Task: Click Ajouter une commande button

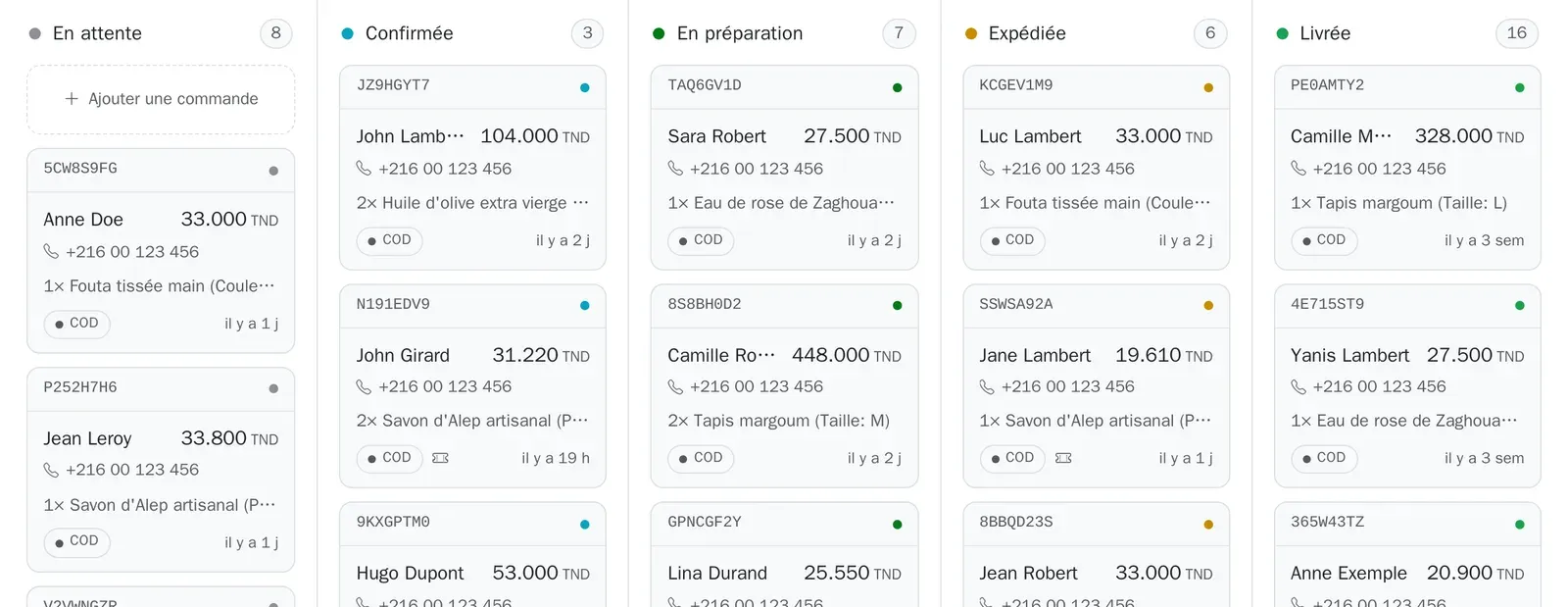Action: click(x=161, y=99)
